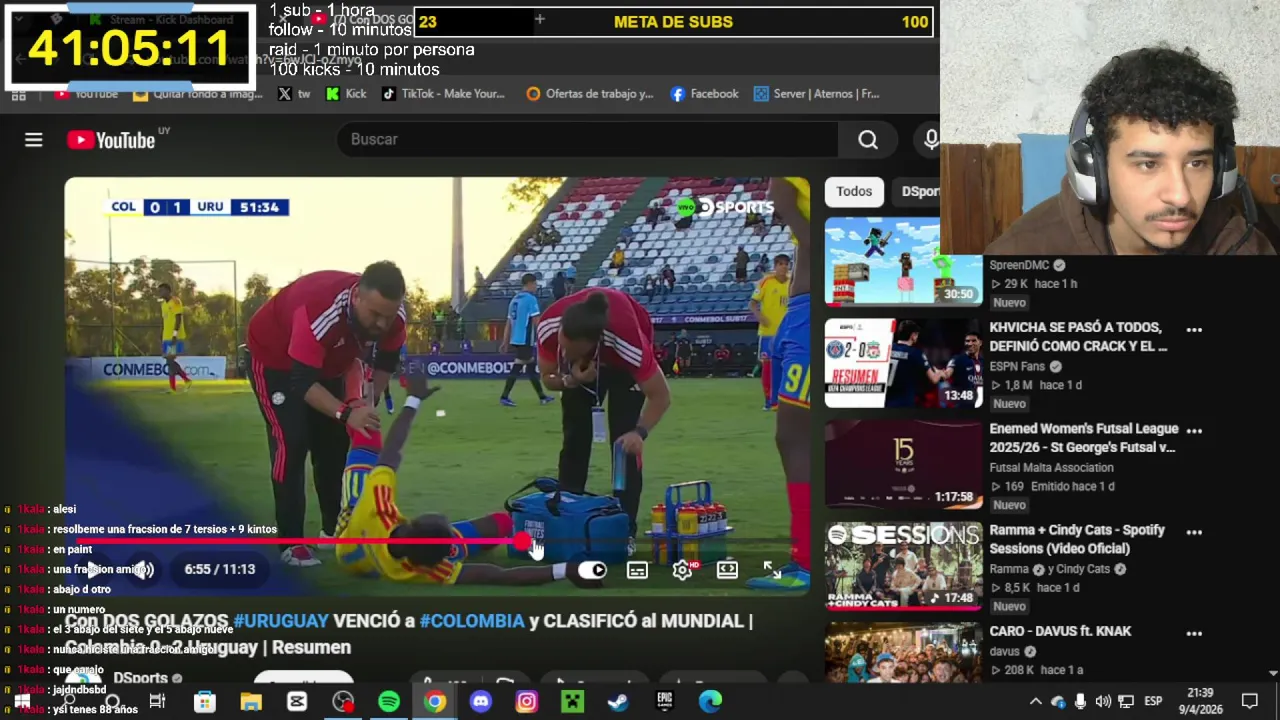1280x720 pixels.
Task: Open the #COLOMBIA hashtag in title
Action: click(x=472, y=621)
